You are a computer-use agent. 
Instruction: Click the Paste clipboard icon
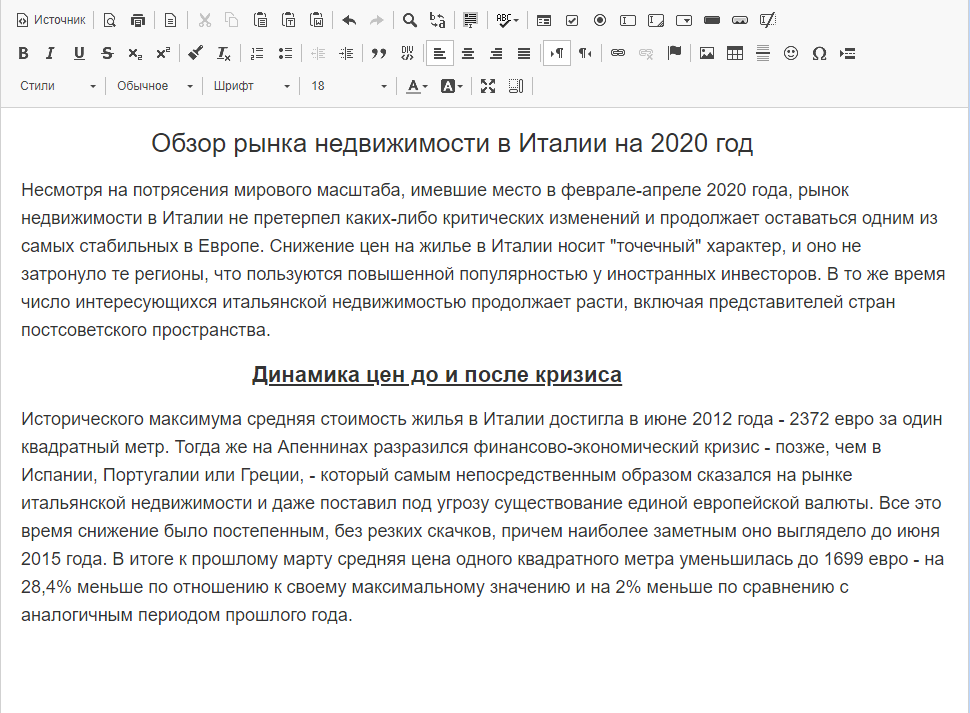[x=260, y=20]
